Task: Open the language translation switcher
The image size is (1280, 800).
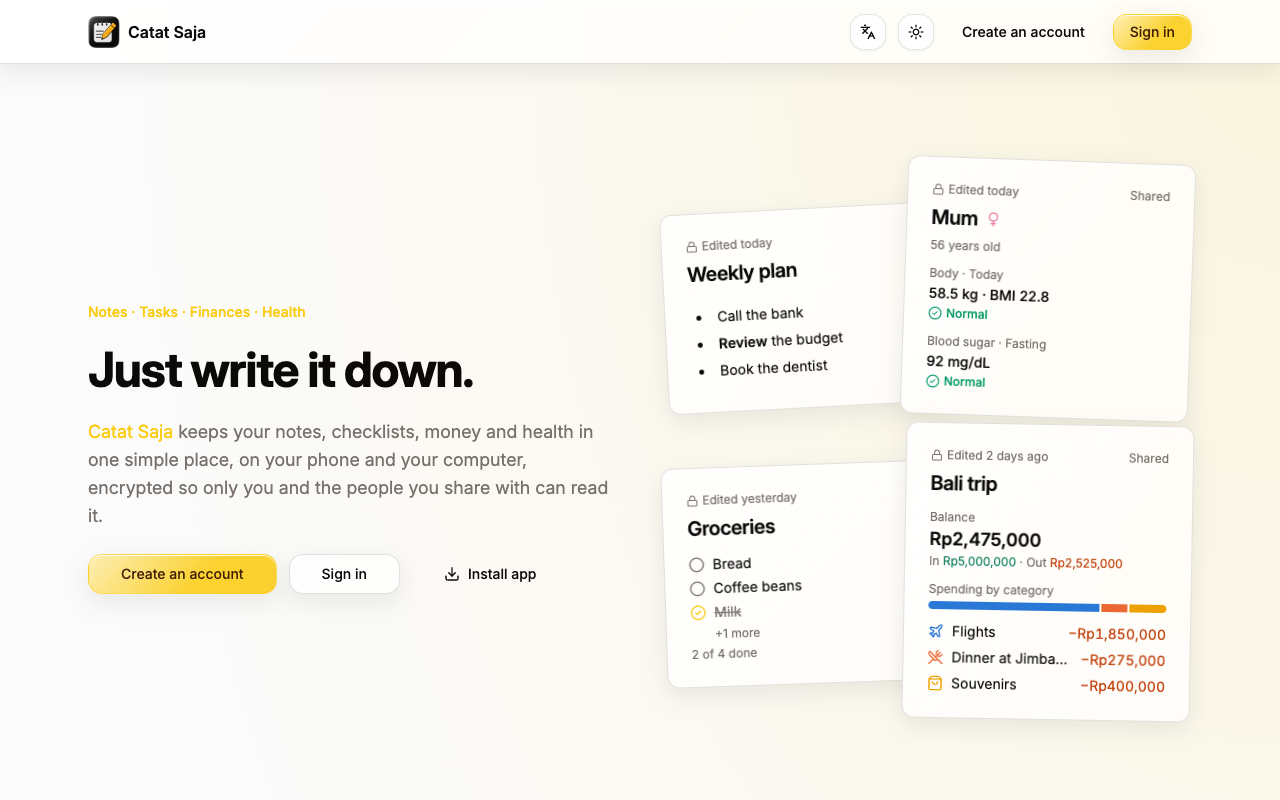Action: (x=868, y=32)
